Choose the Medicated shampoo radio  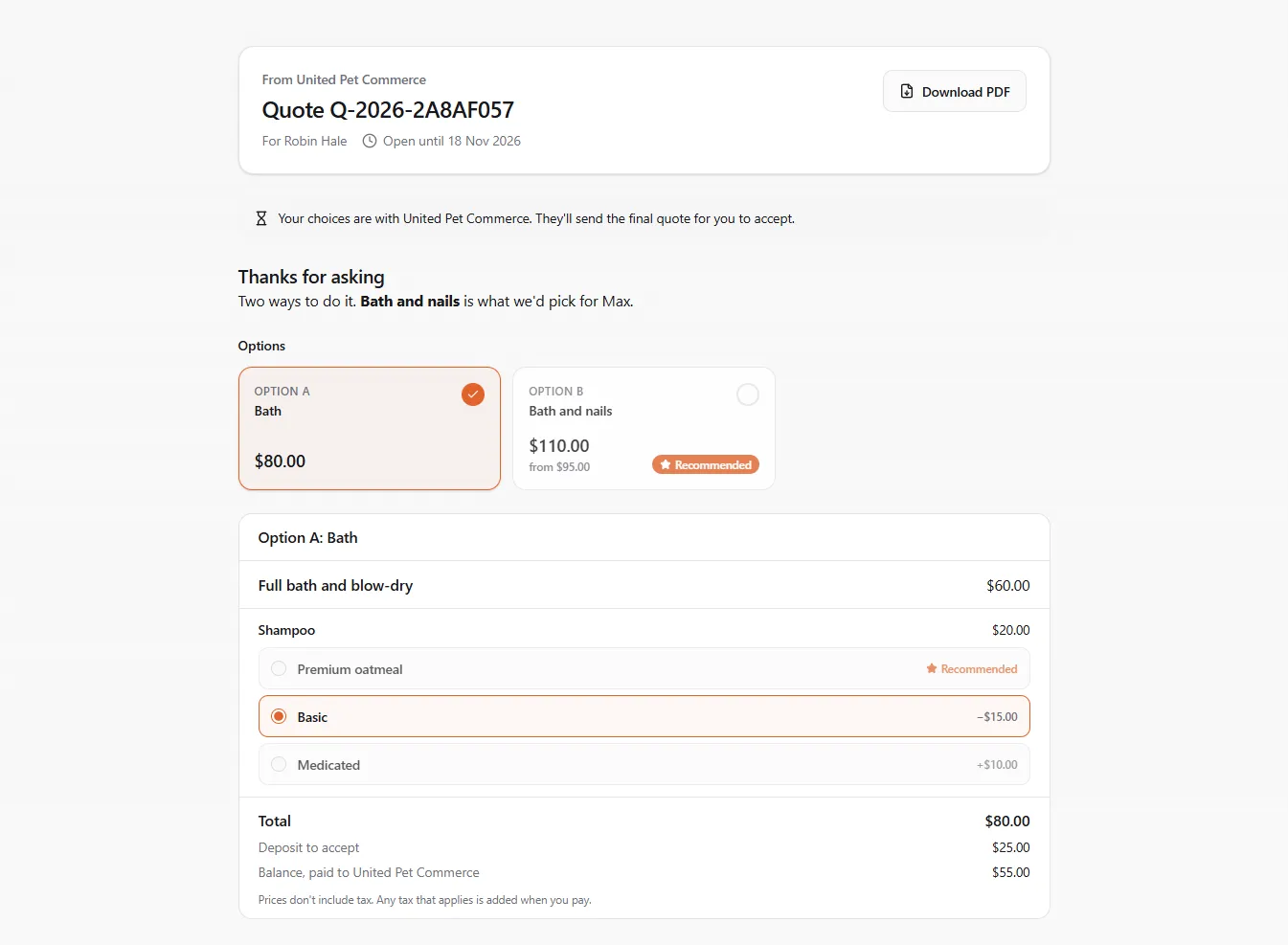tap(279, 765)
